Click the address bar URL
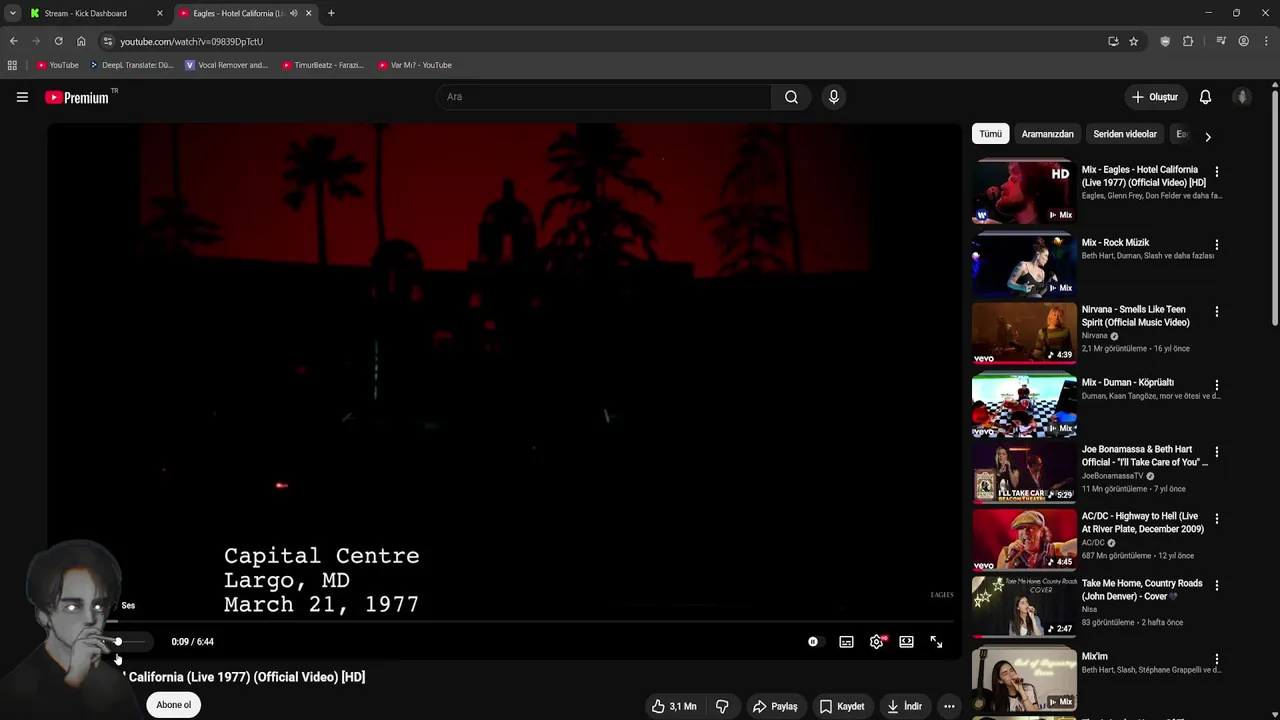The image size is (1280, 720). [191, 42]
